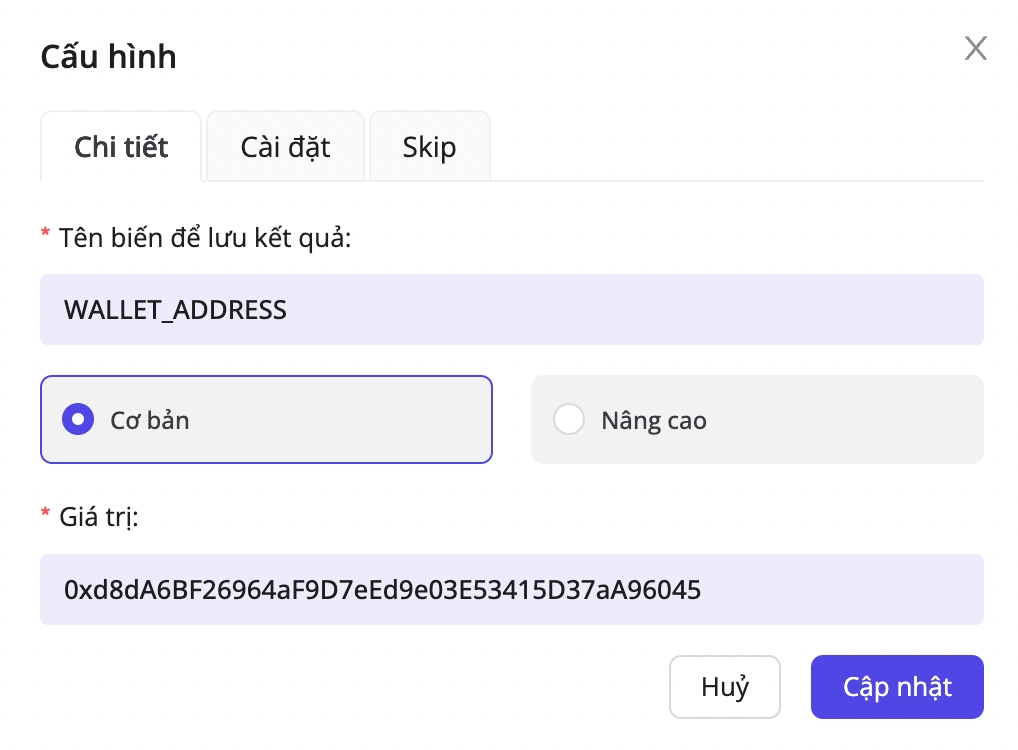
Task: Click empty space inside Nâng cao card
Action: click(x=850, y=420)
